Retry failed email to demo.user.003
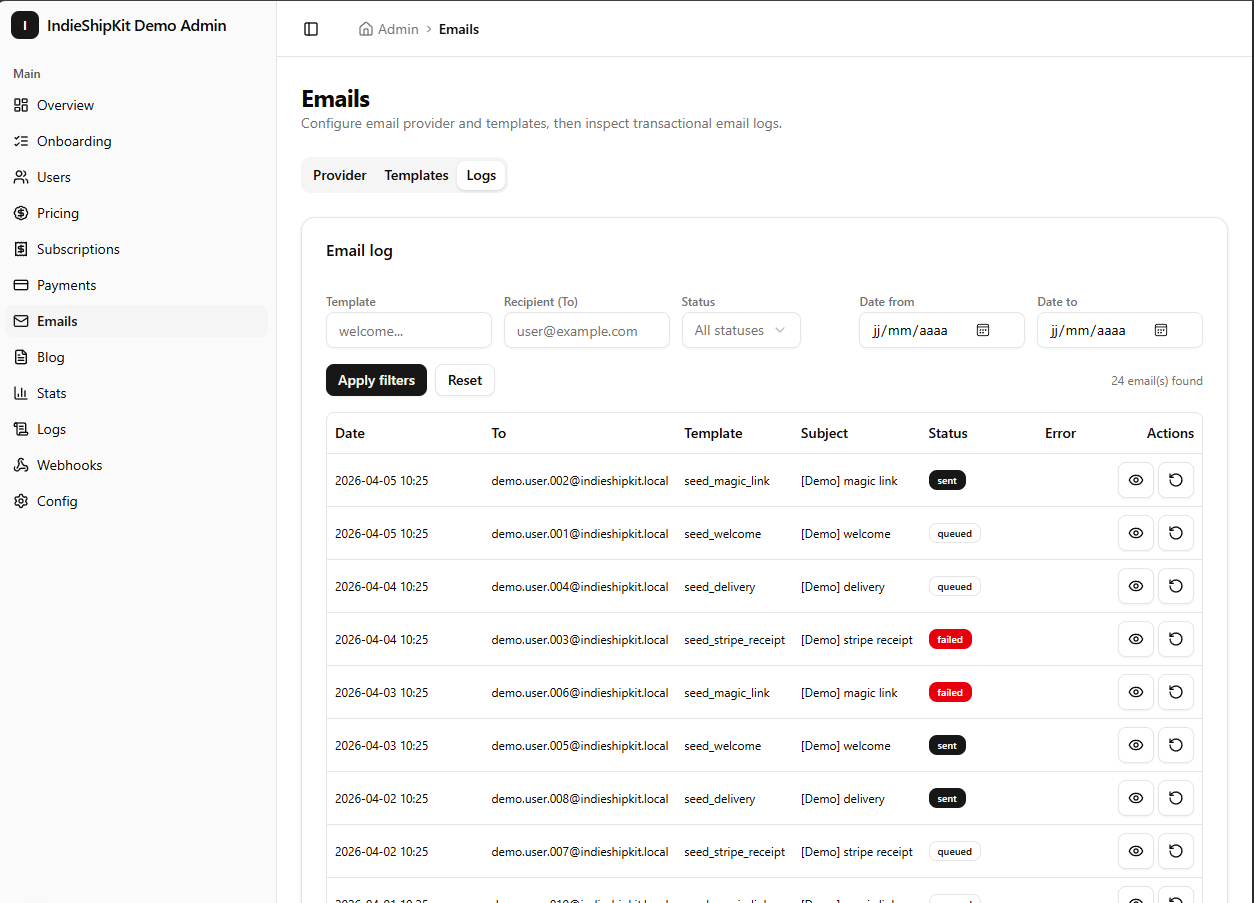The width and height of the screenshot is (1254, 903). point(1176,639)
